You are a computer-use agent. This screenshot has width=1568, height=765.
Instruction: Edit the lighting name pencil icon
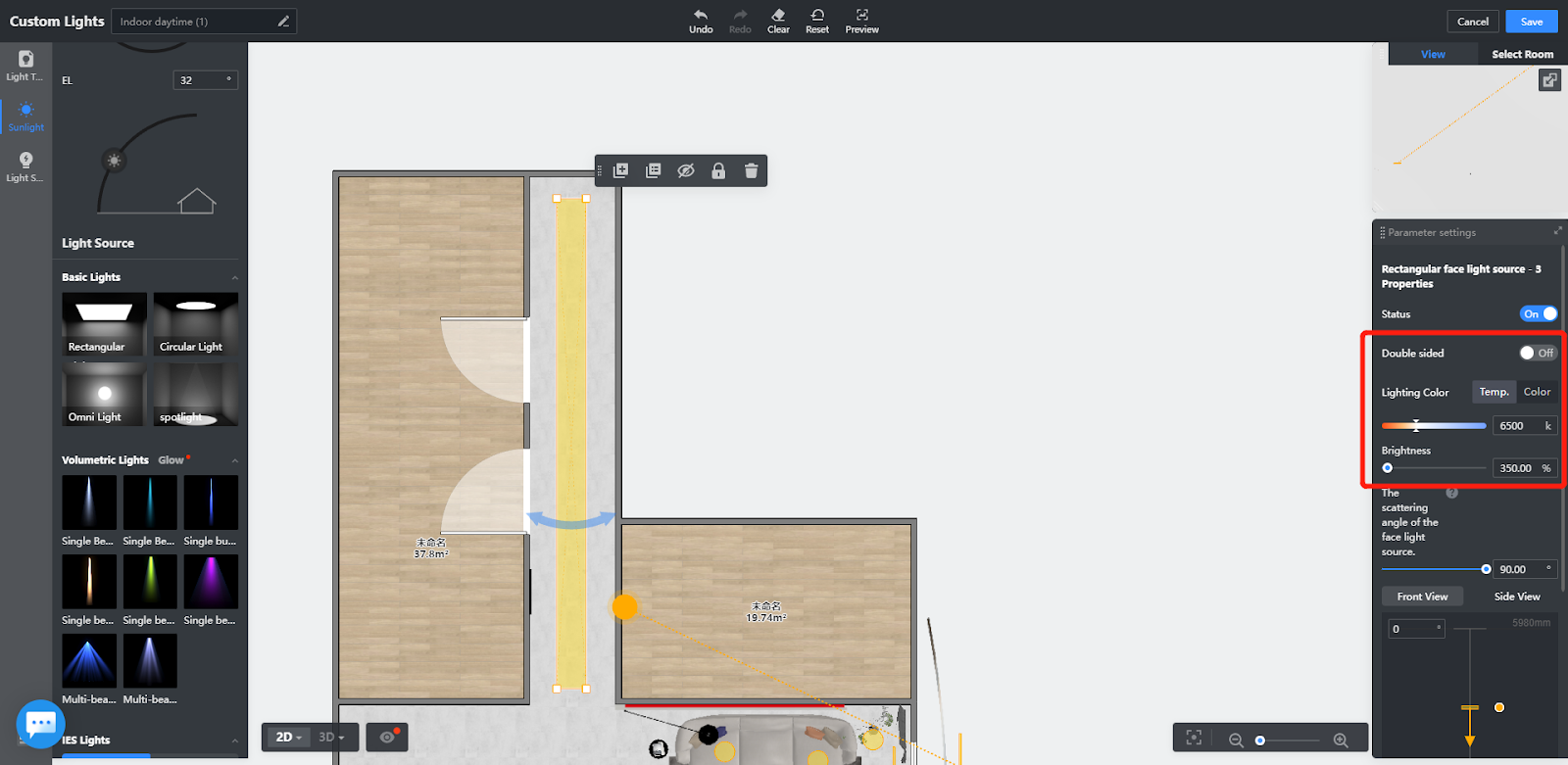click(x=283, y=22)
